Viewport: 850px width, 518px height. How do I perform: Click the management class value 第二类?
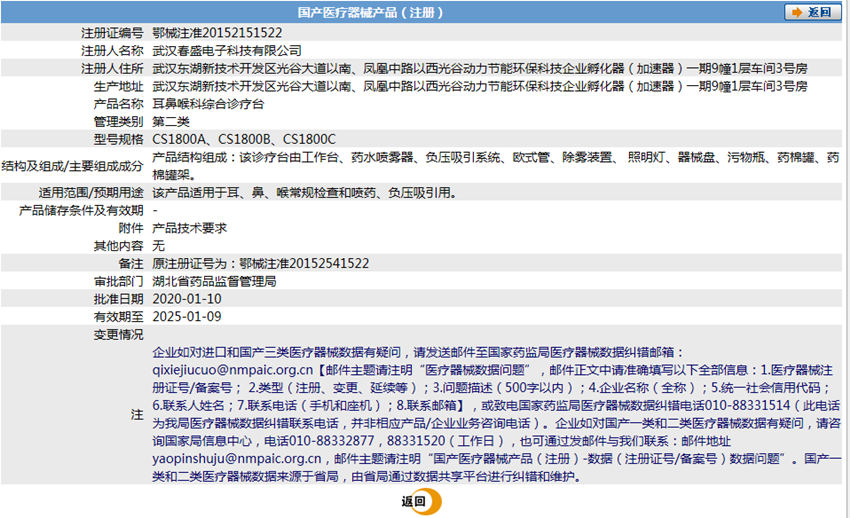(x=171, y=121)
